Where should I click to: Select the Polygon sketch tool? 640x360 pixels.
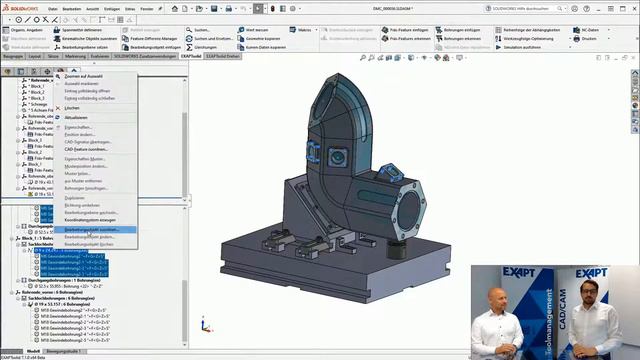coord(37,20)
